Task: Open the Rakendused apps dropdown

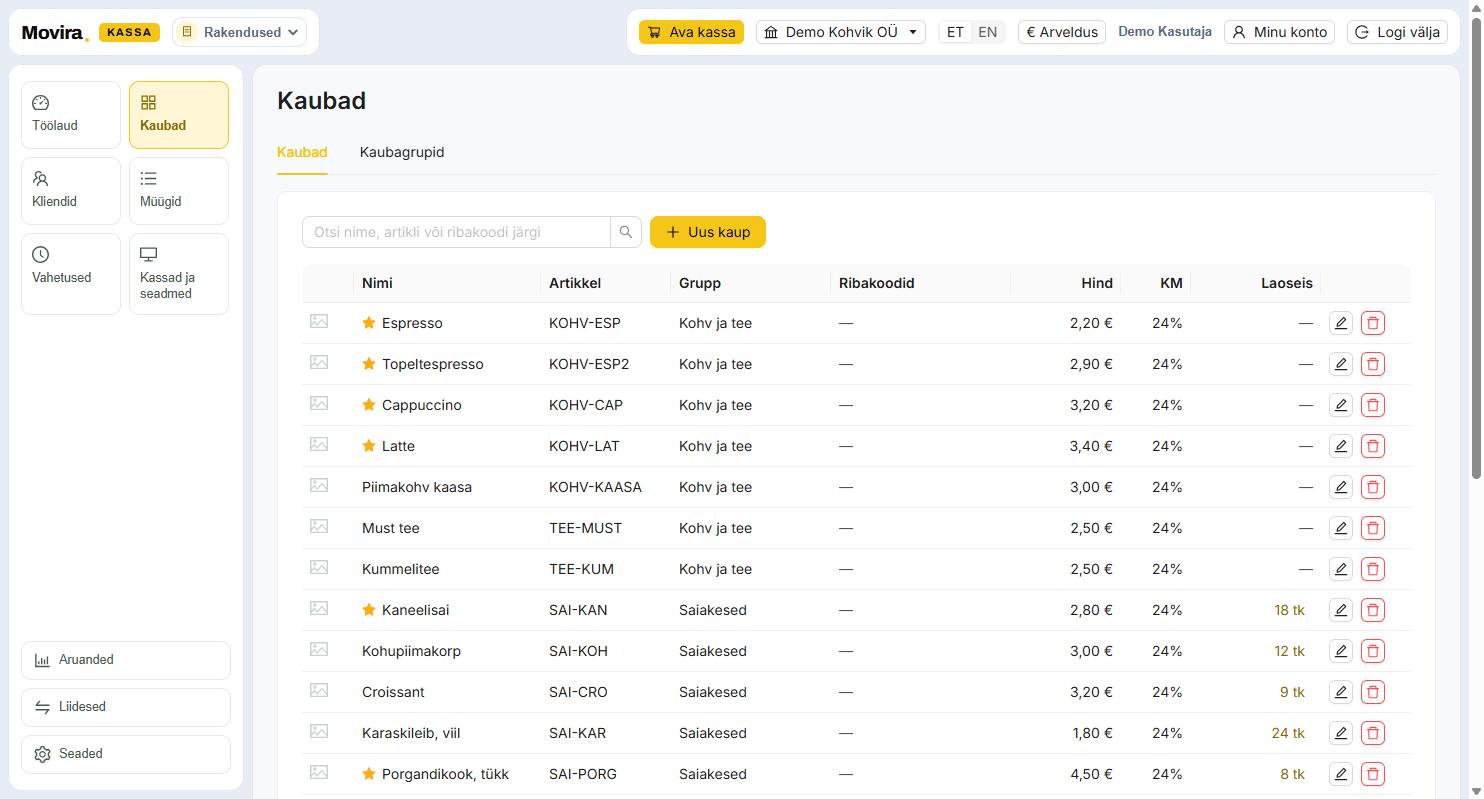Action: click(x=240, y=32)
